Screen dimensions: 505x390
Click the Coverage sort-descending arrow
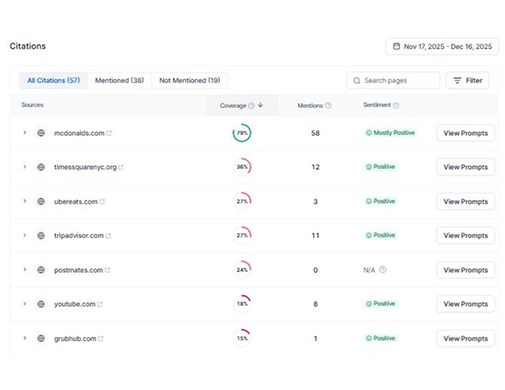click(x=260, y=105)
